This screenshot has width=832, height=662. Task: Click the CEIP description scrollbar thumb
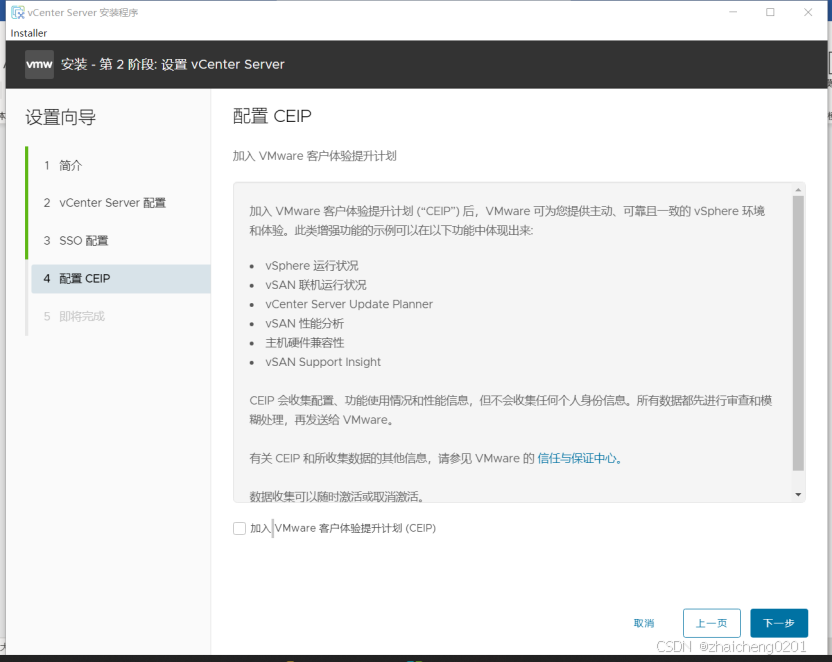[x=798, y=333]
